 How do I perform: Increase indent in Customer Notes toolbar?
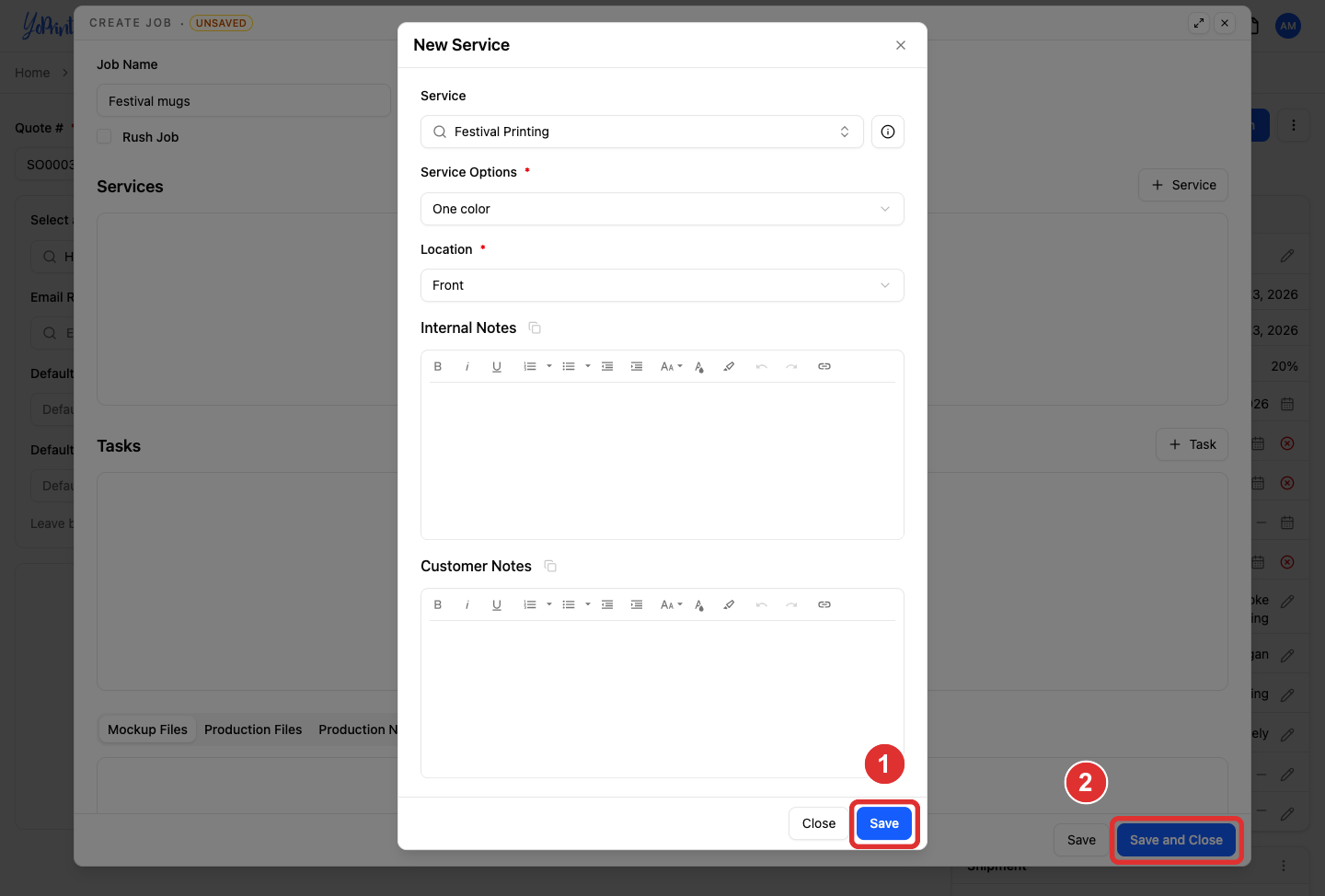point(637,604)
